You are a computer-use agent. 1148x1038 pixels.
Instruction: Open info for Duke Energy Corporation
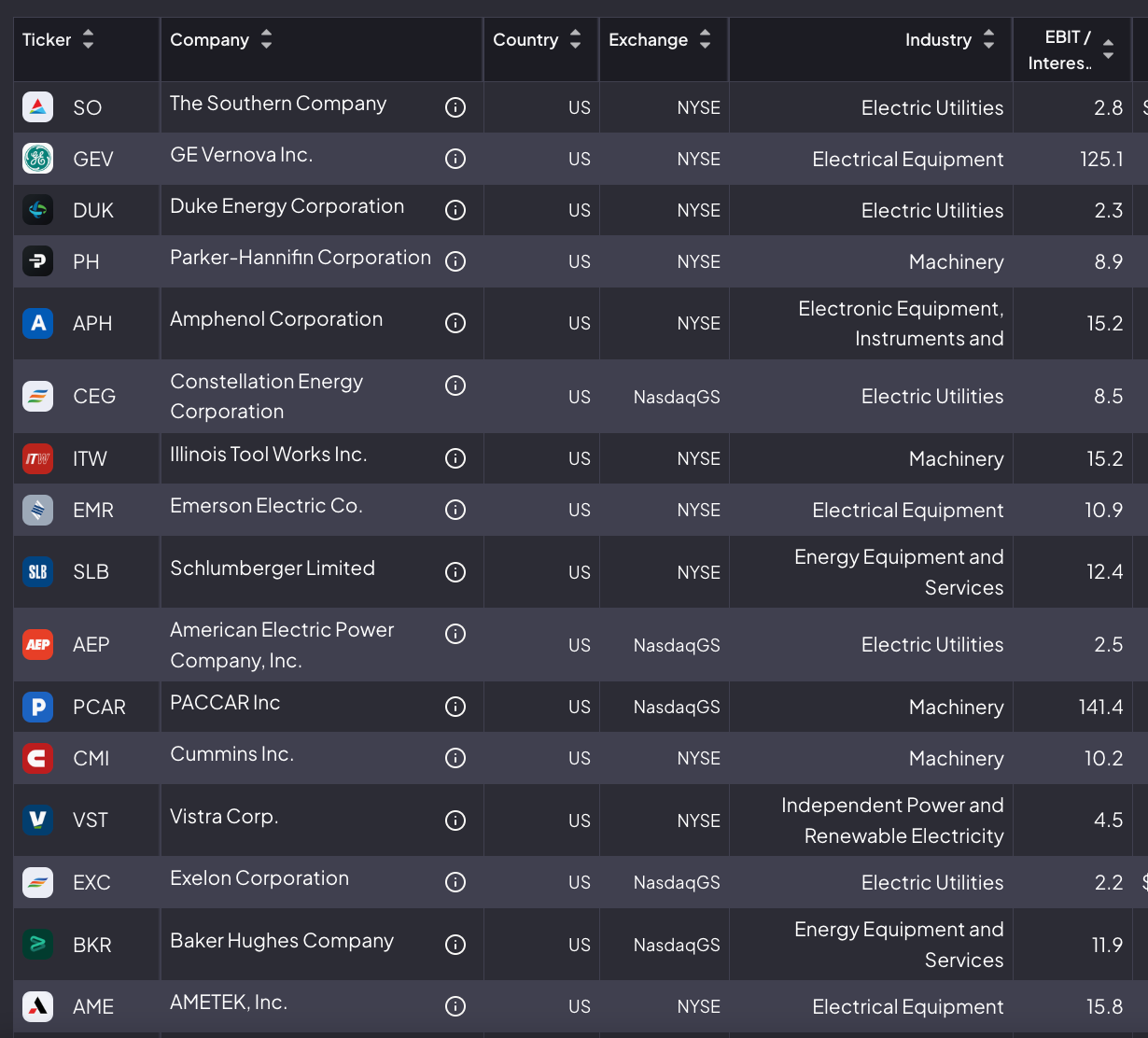point(455,210)
